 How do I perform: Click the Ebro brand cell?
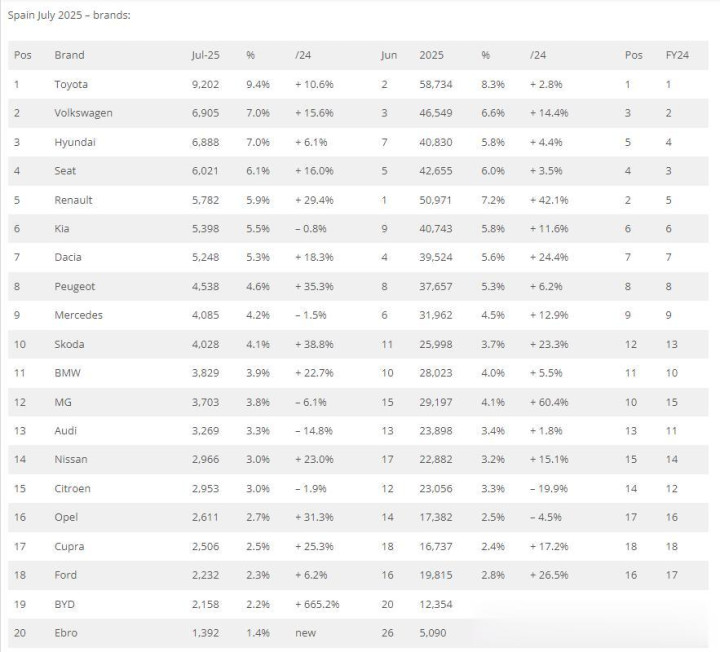coord(65,633)
